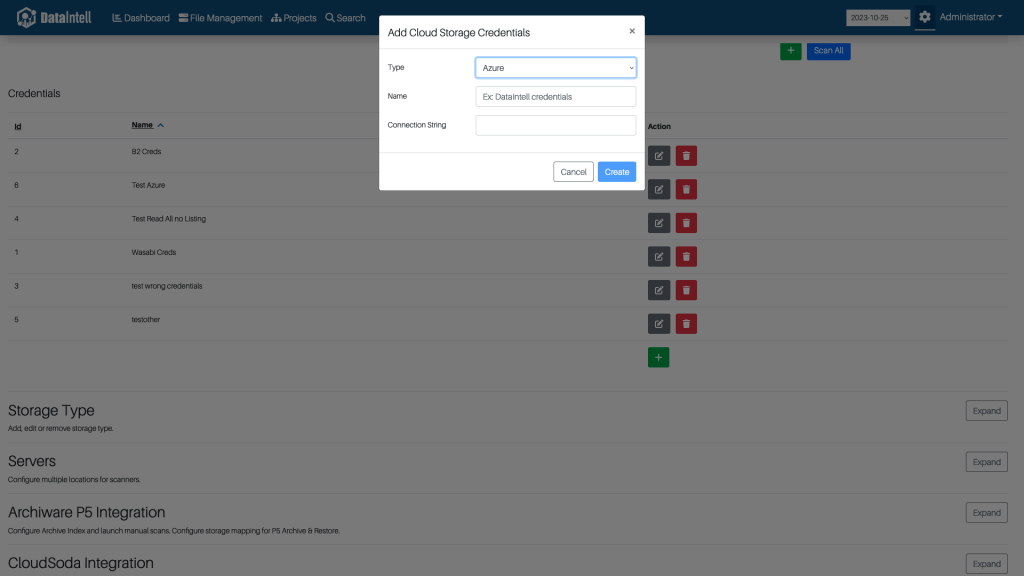Select the B2 Creds row name
This screenshot has height=576, width=1024.
click(146, 152)
